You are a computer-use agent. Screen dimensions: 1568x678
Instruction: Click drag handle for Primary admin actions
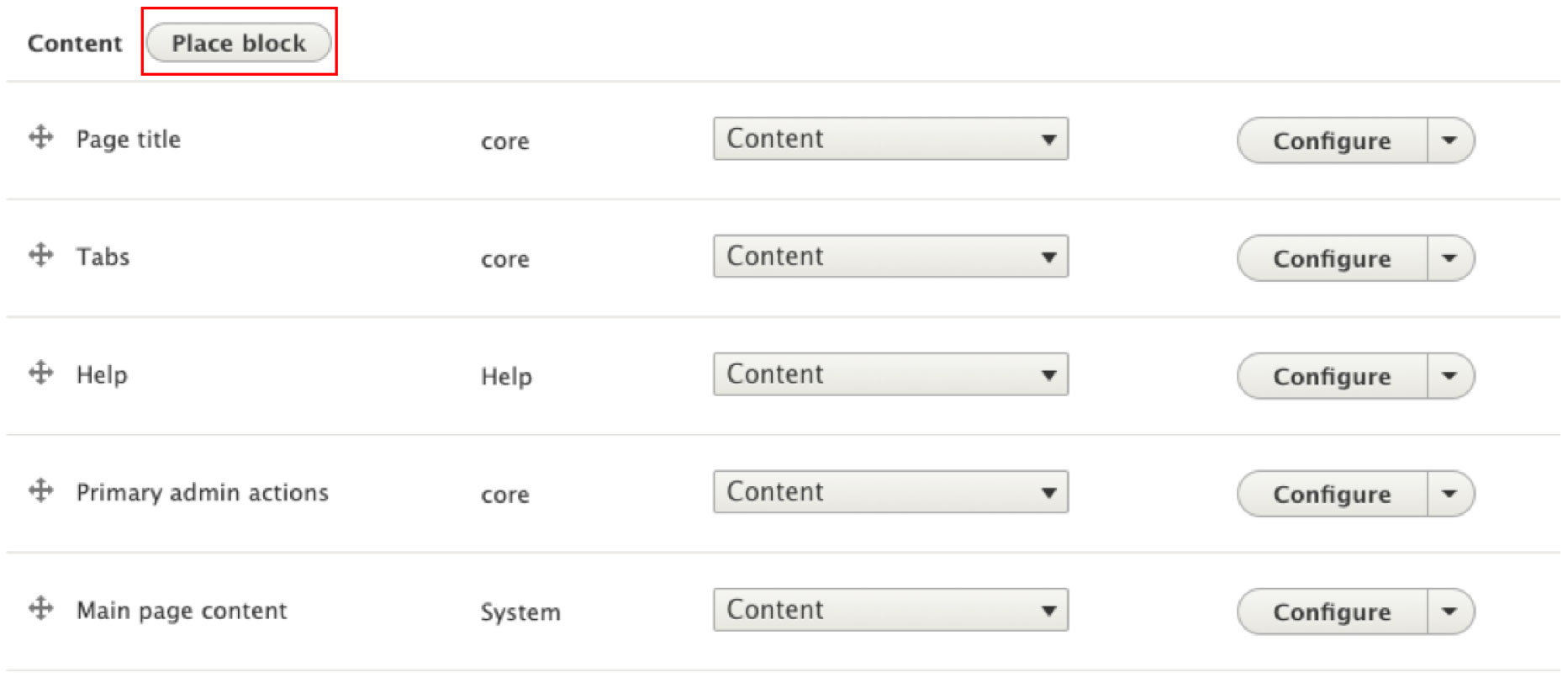[x=40, y=490]
